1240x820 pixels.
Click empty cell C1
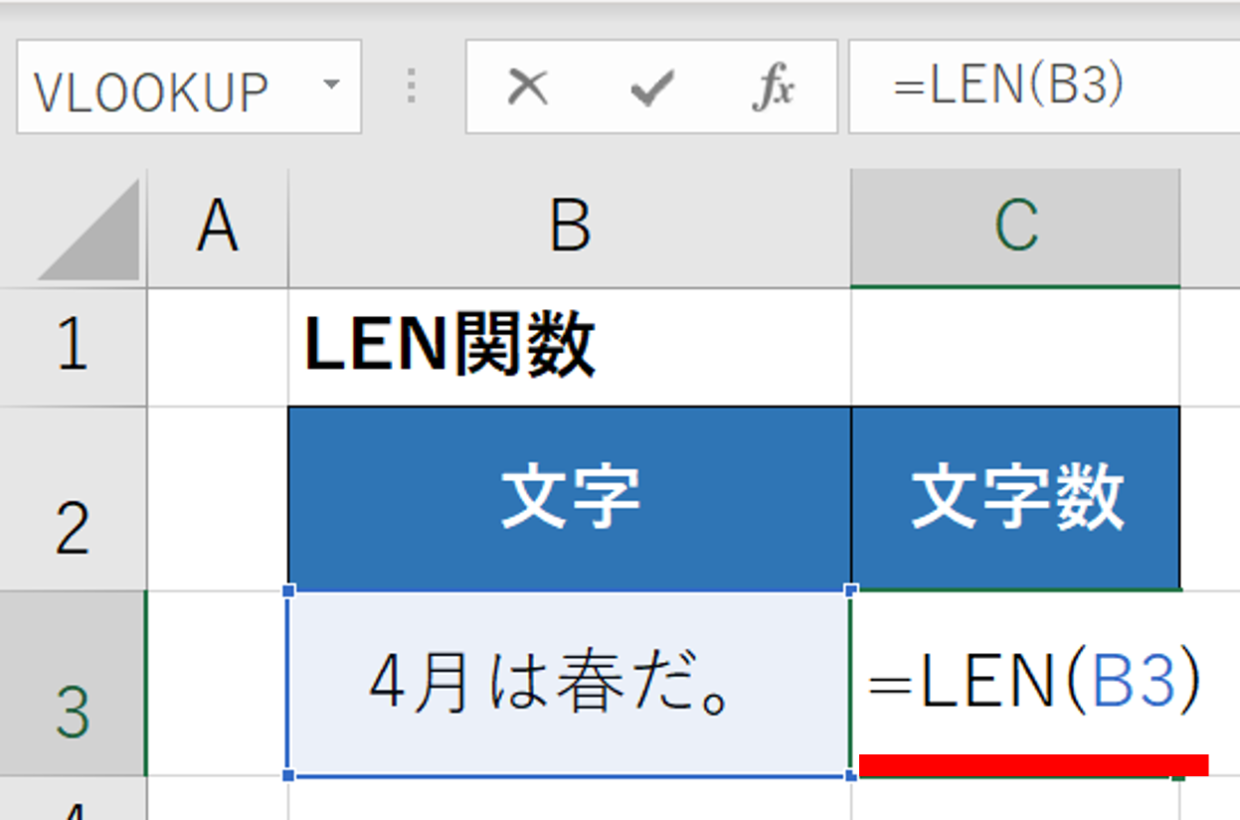coord(1016,347)
